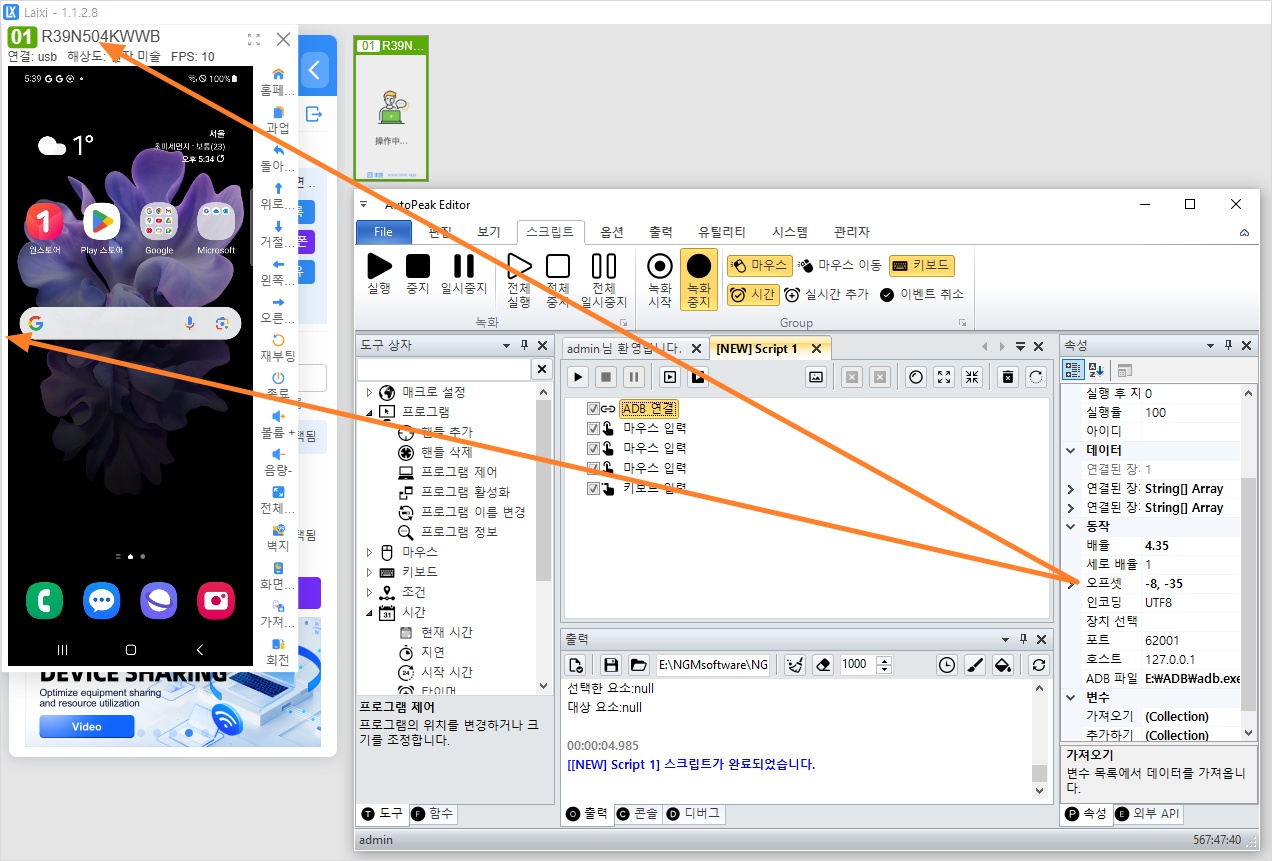The height and width of the screenshot is (861, 1272).
Task: Click the phone thumbnail 01 R39N in Laixi
Action: tap(391, 108)
